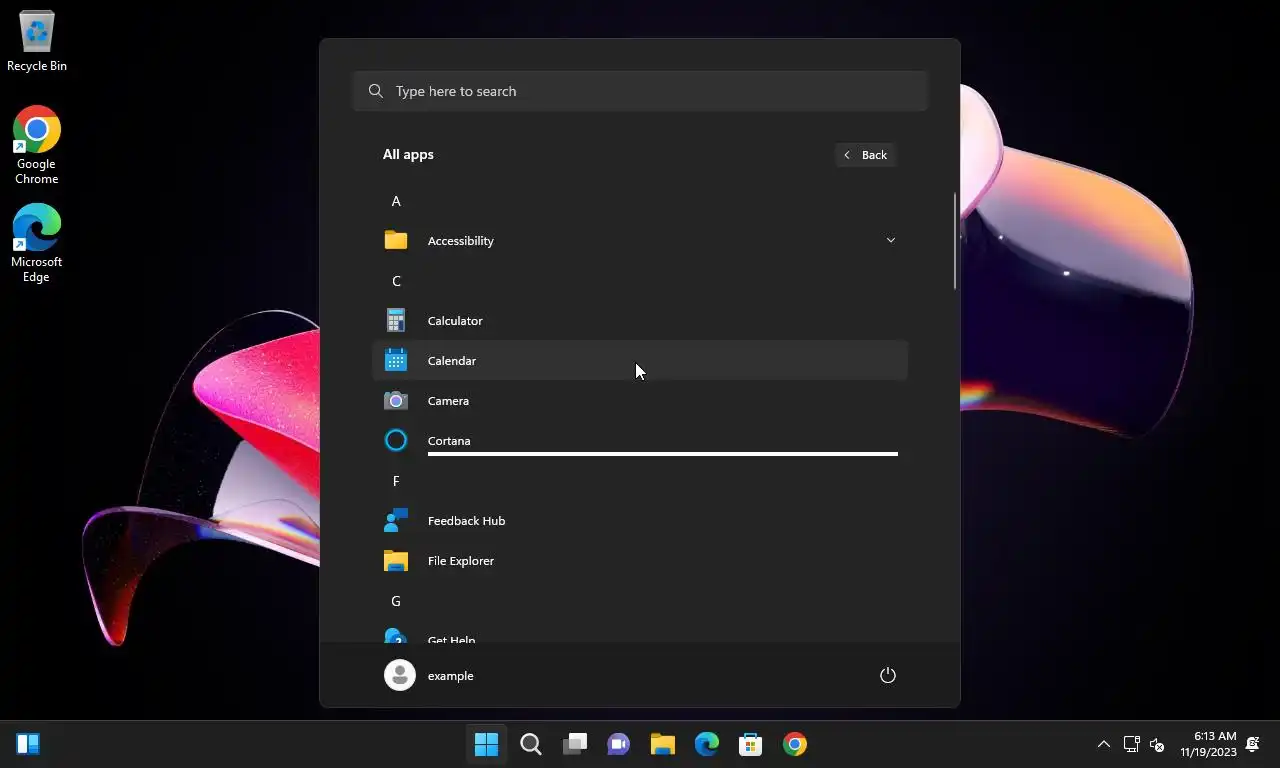Launch the Camera app icon
Screen dimensions: 1280x768
coord(396,400)
